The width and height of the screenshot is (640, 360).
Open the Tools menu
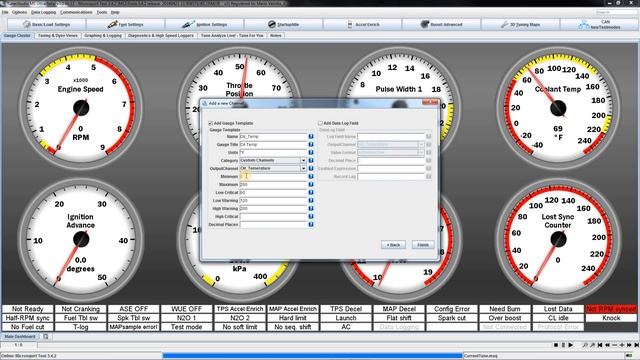[102, 12]
